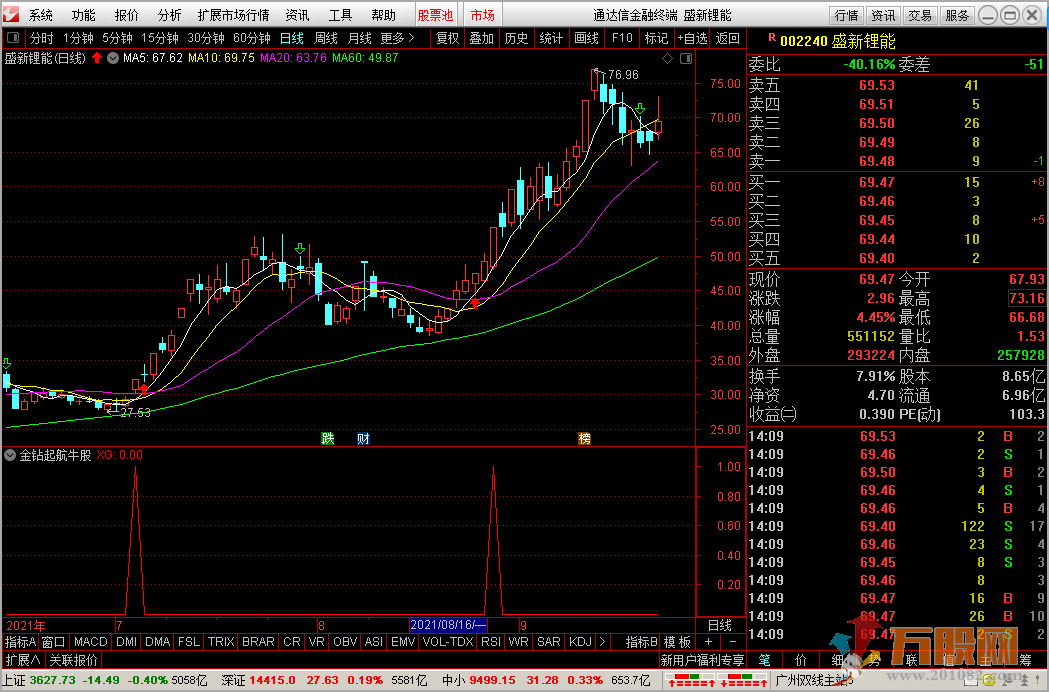Image resolution: width=1049 pixels, height=692 pixels.
Task: Select the DMI indicator tab
Action: (126, 642)
